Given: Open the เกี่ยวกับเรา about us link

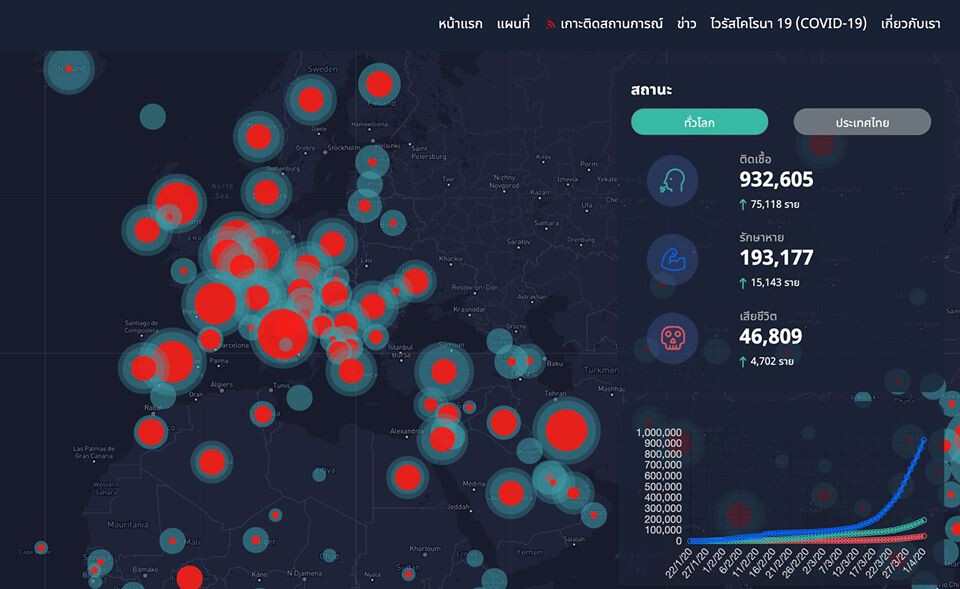Looking at the screenshot, I should (x=911, y=24).
